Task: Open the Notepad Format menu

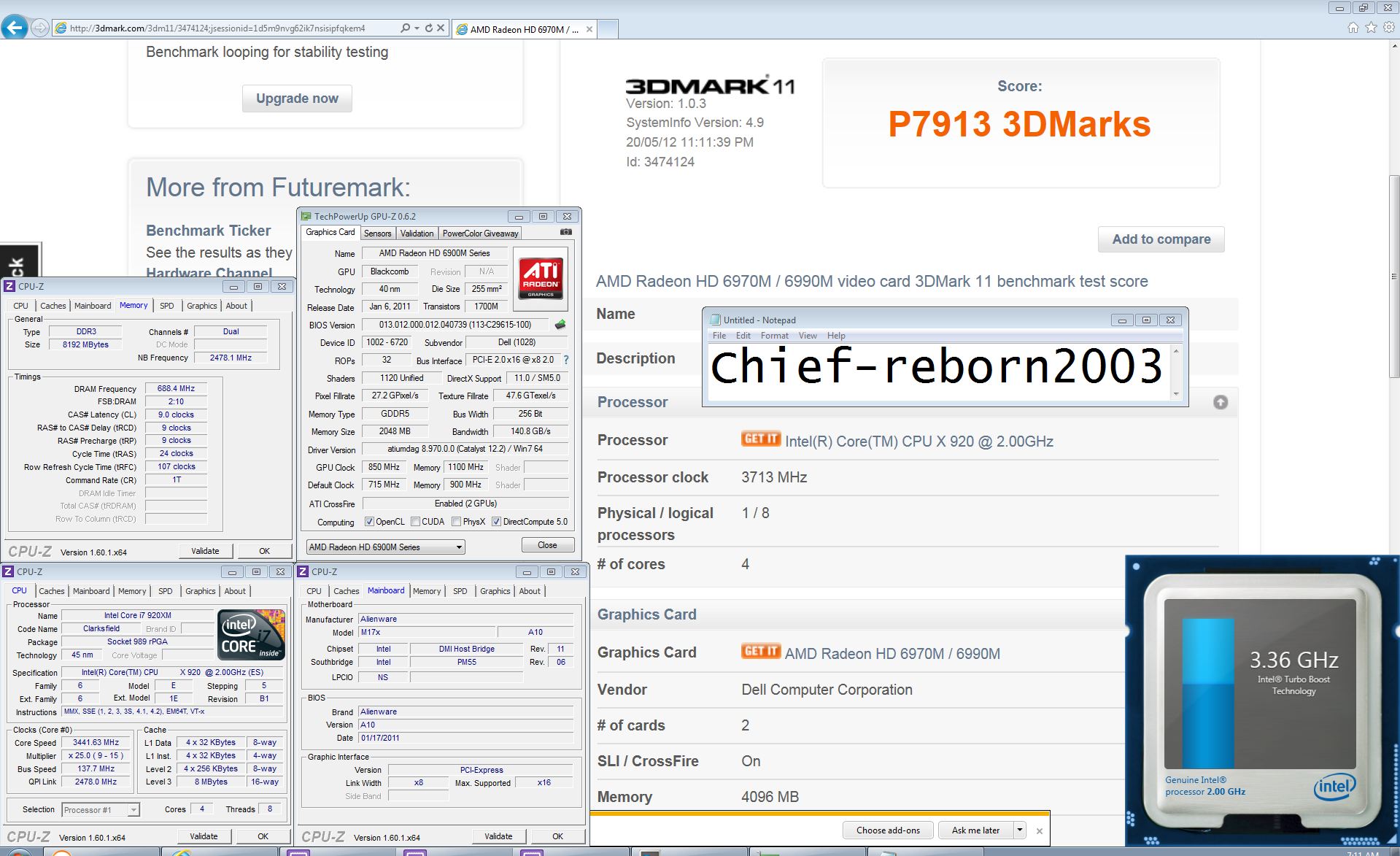Action: pyautogui.click(x=774, y=336)
